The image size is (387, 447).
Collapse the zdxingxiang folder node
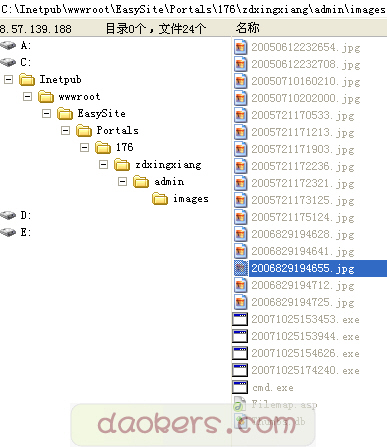point(104,165)
